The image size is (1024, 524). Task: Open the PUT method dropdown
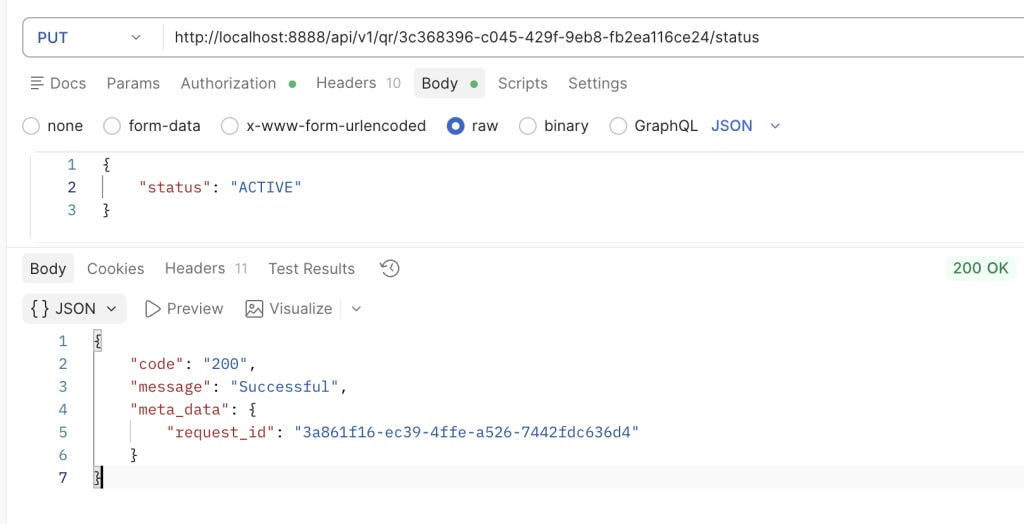click(x=89, y=37)
